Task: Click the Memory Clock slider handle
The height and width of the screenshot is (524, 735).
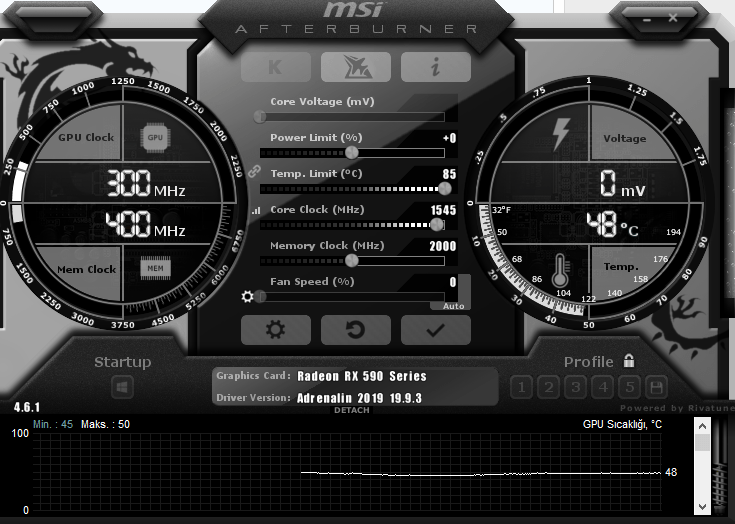Action: 352,261
